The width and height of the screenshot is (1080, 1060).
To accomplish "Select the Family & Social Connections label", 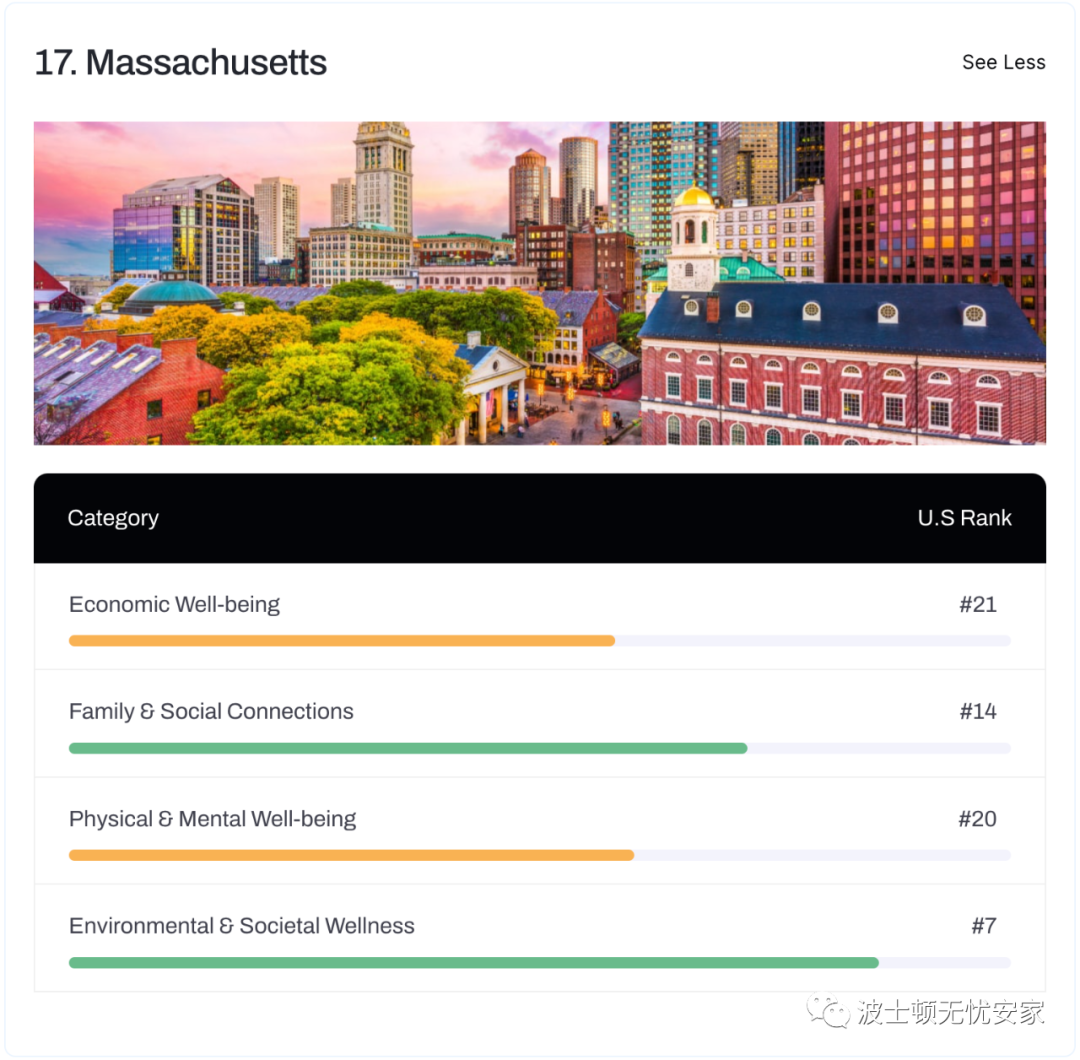I will pyautogui.click(x=211, y=711).
